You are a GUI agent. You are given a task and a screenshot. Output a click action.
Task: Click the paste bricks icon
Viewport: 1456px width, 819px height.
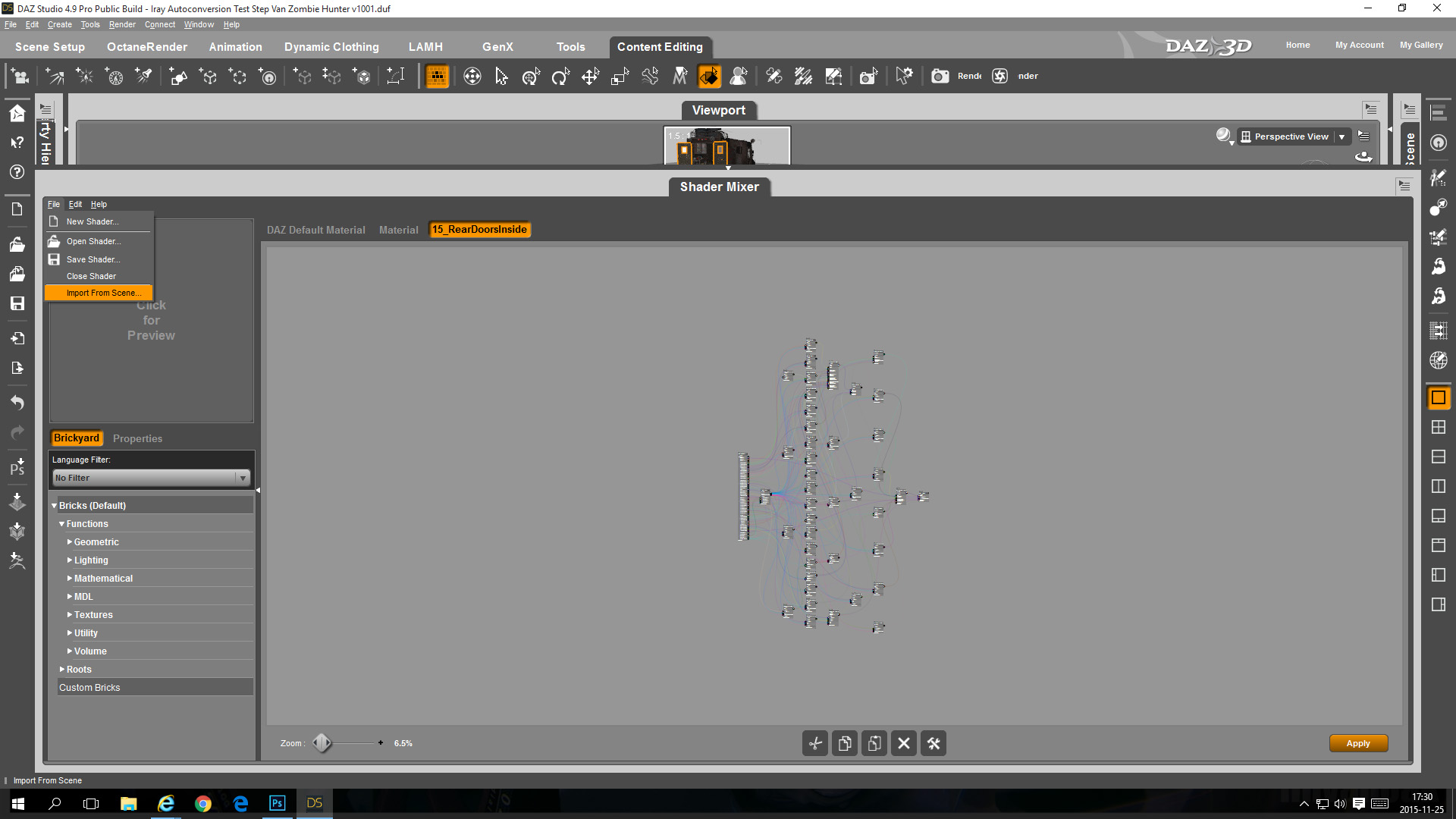tap(874, 743)
